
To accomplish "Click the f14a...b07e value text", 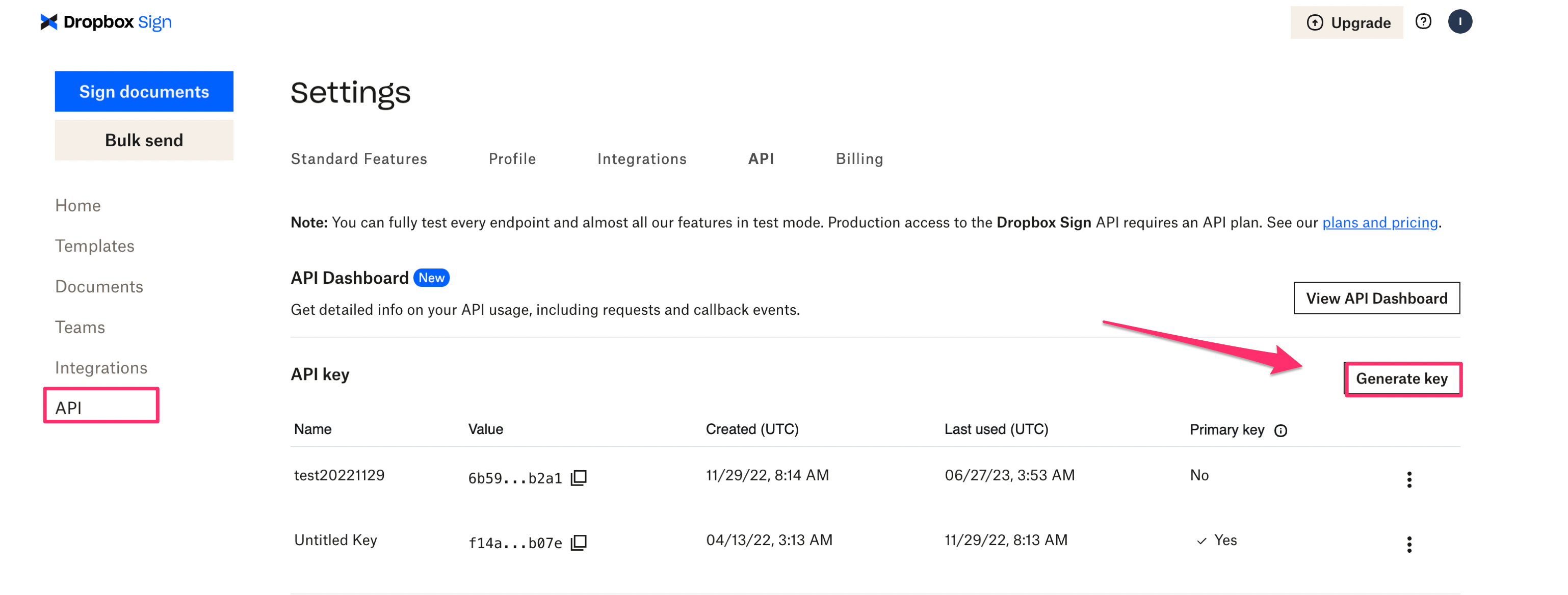I will point(515,543).
